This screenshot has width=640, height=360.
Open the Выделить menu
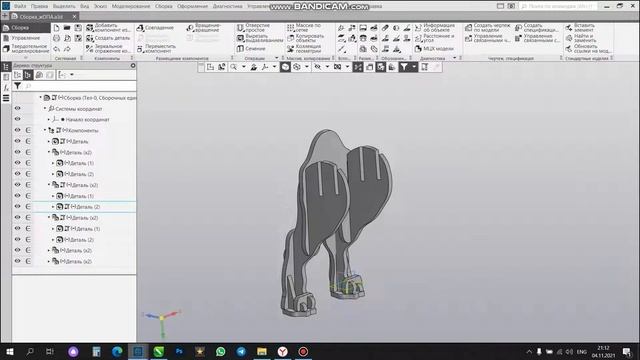(64, 6)
